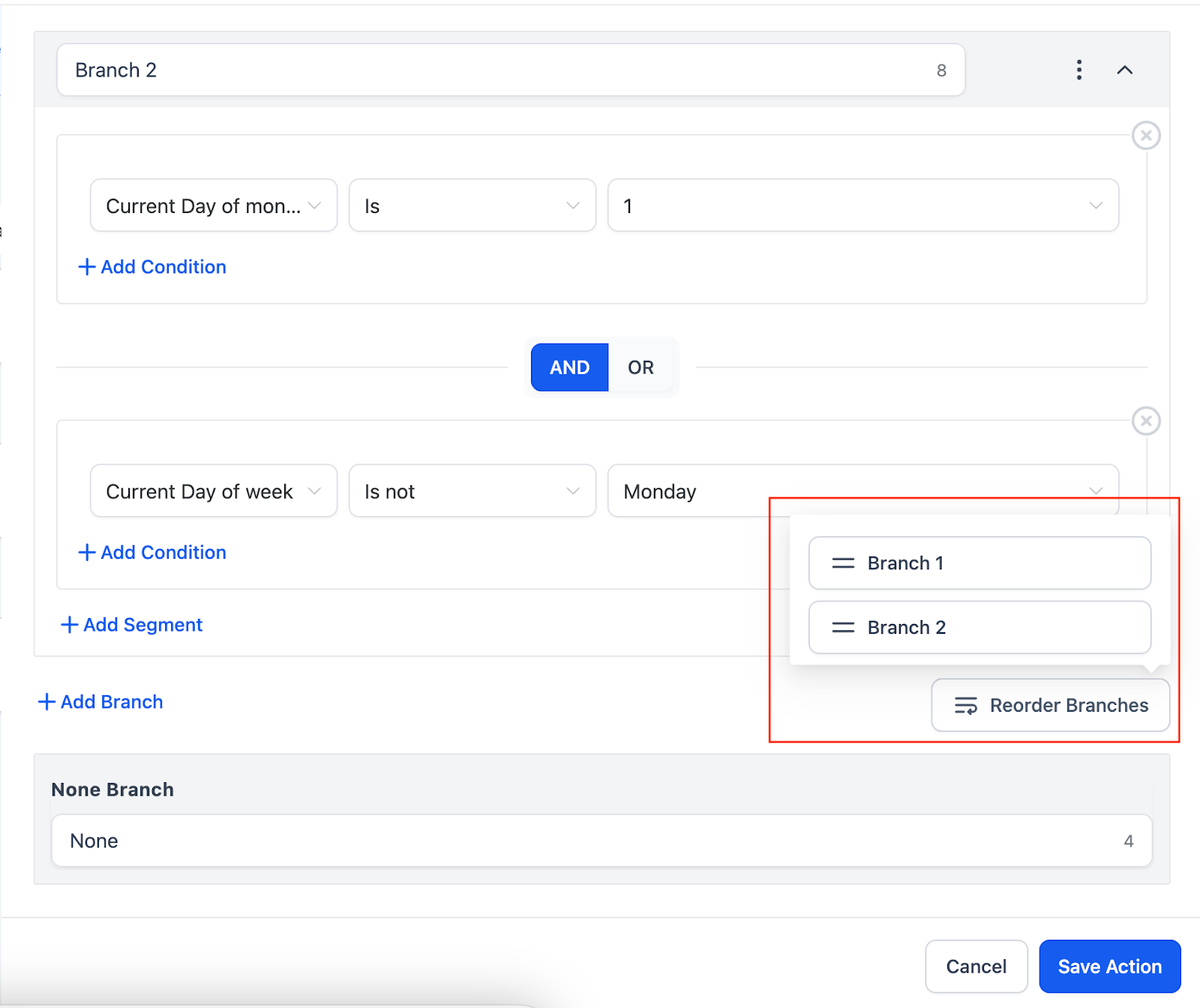Remove the Current Day of month segment
Image resolution: width=1200 pixels, height=1008 pixels.
click(x=1146, y=136)
